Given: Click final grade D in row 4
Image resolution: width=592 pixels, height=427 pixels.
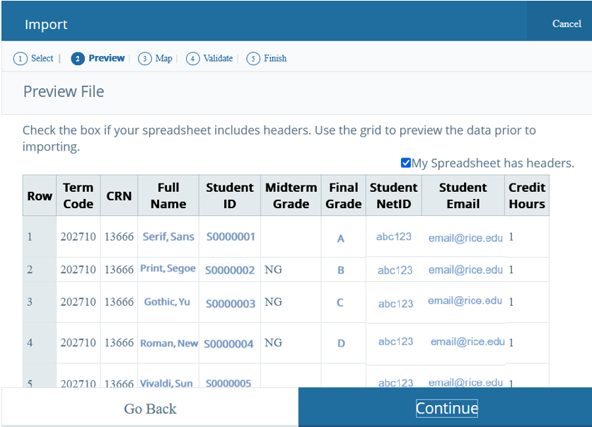Looking at the screenshot, I should tap(341, 343).
